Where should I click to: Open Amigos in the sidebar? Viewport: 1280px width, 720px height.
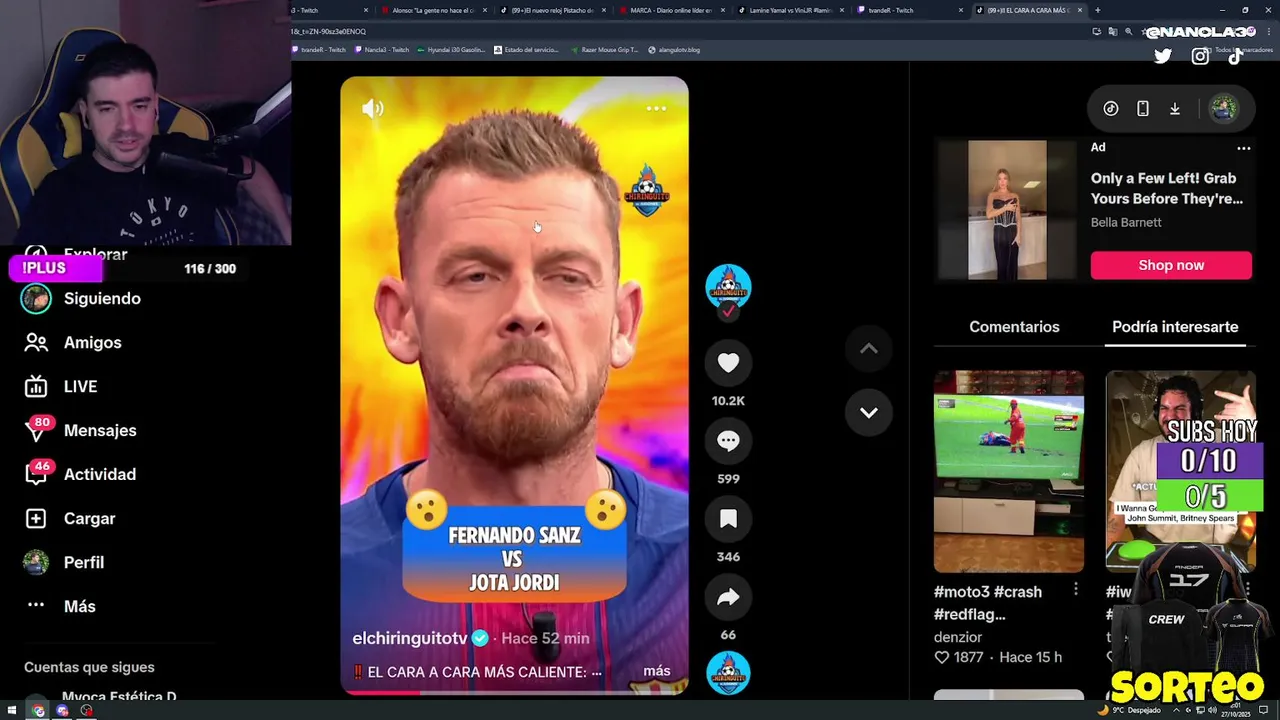click(x=92, y=342)
